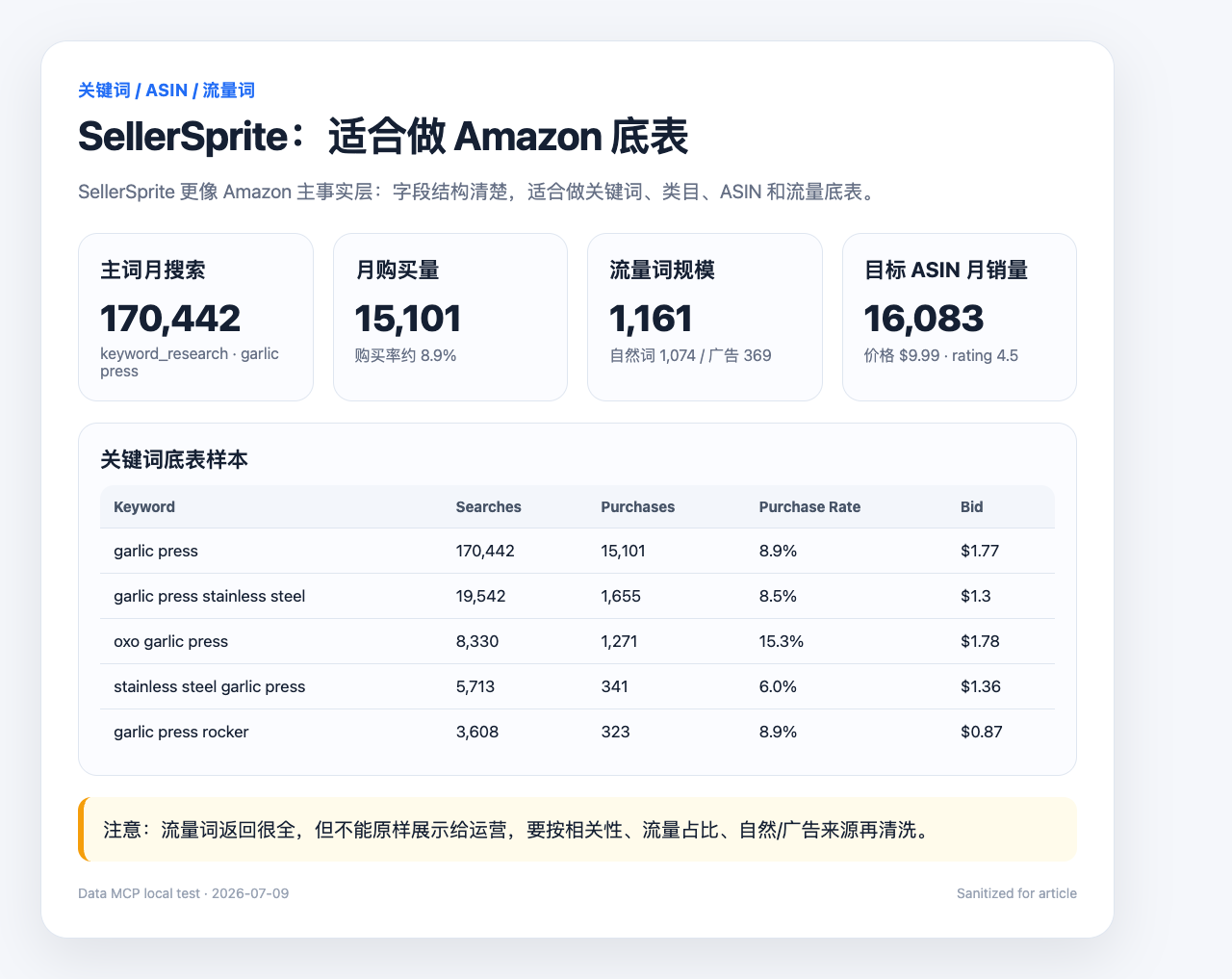Click the Purchase Rate column header
1232x979 pixels.
pyautogui.click(x=810, y=507)
